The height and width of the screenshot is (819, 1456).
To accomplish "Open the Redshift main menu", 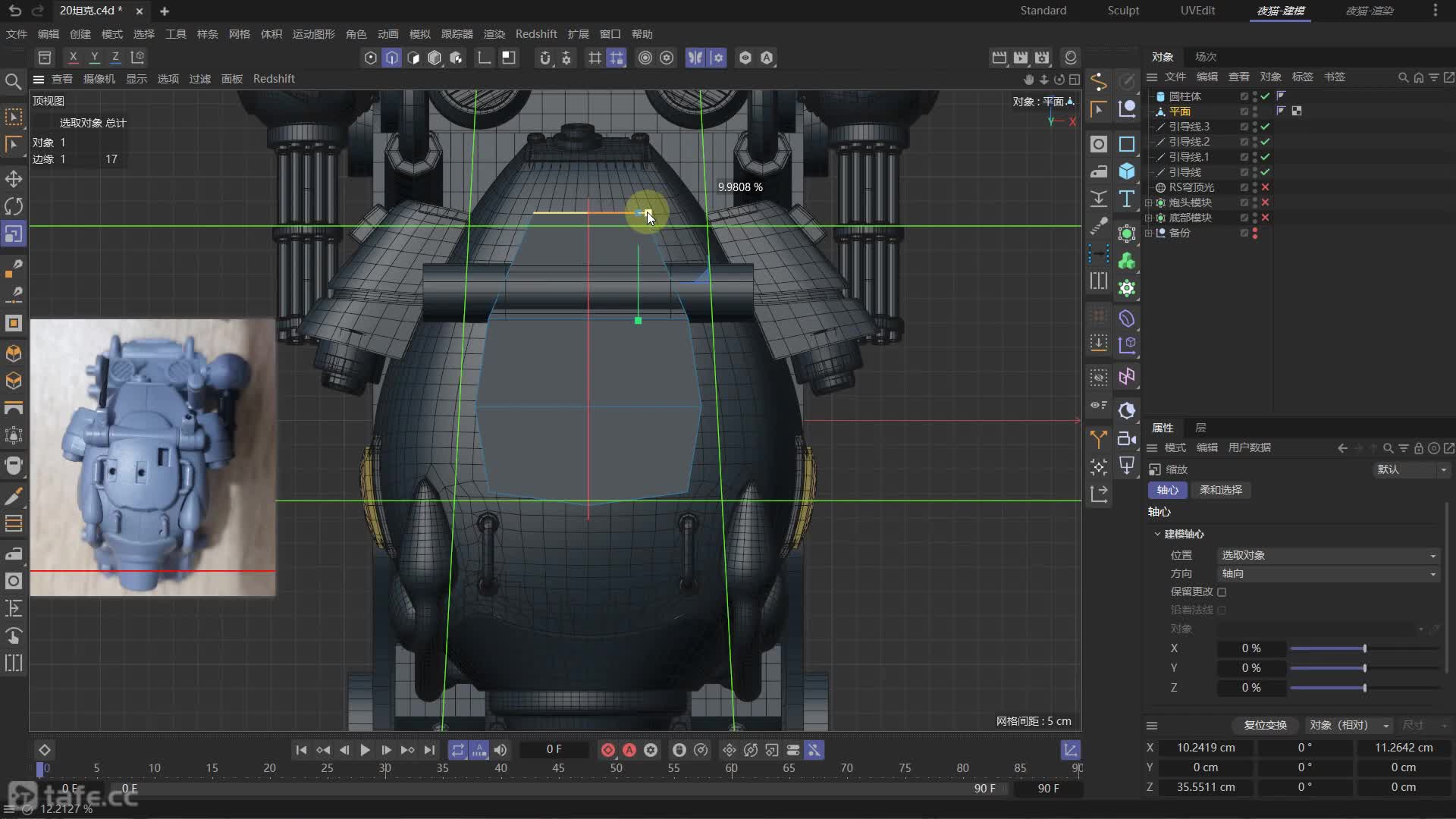I will pos(535,34).
